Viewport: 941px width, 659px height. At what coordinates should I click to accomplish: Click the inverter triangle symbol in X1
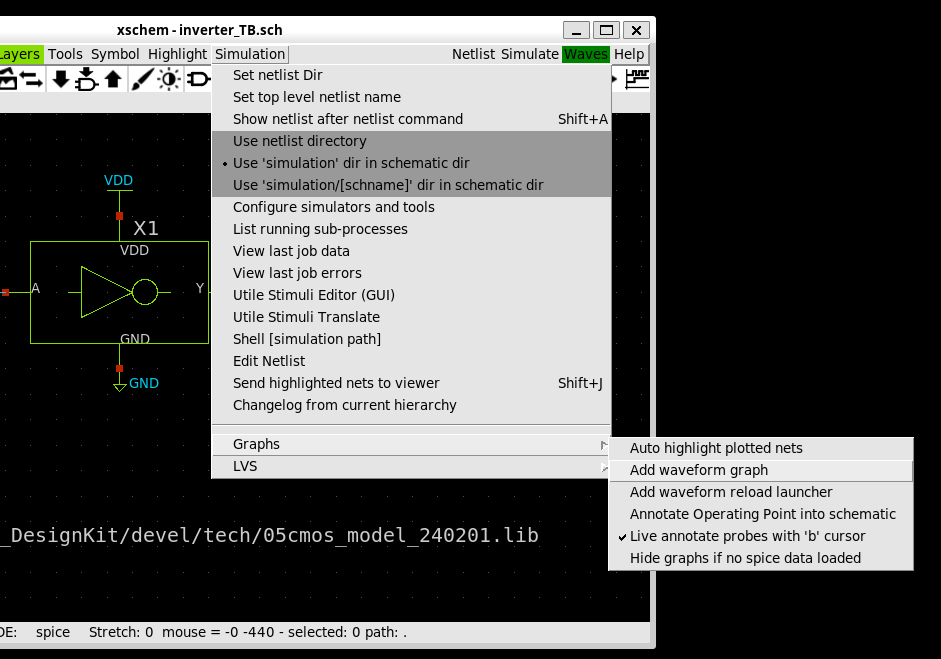point(106,292)
